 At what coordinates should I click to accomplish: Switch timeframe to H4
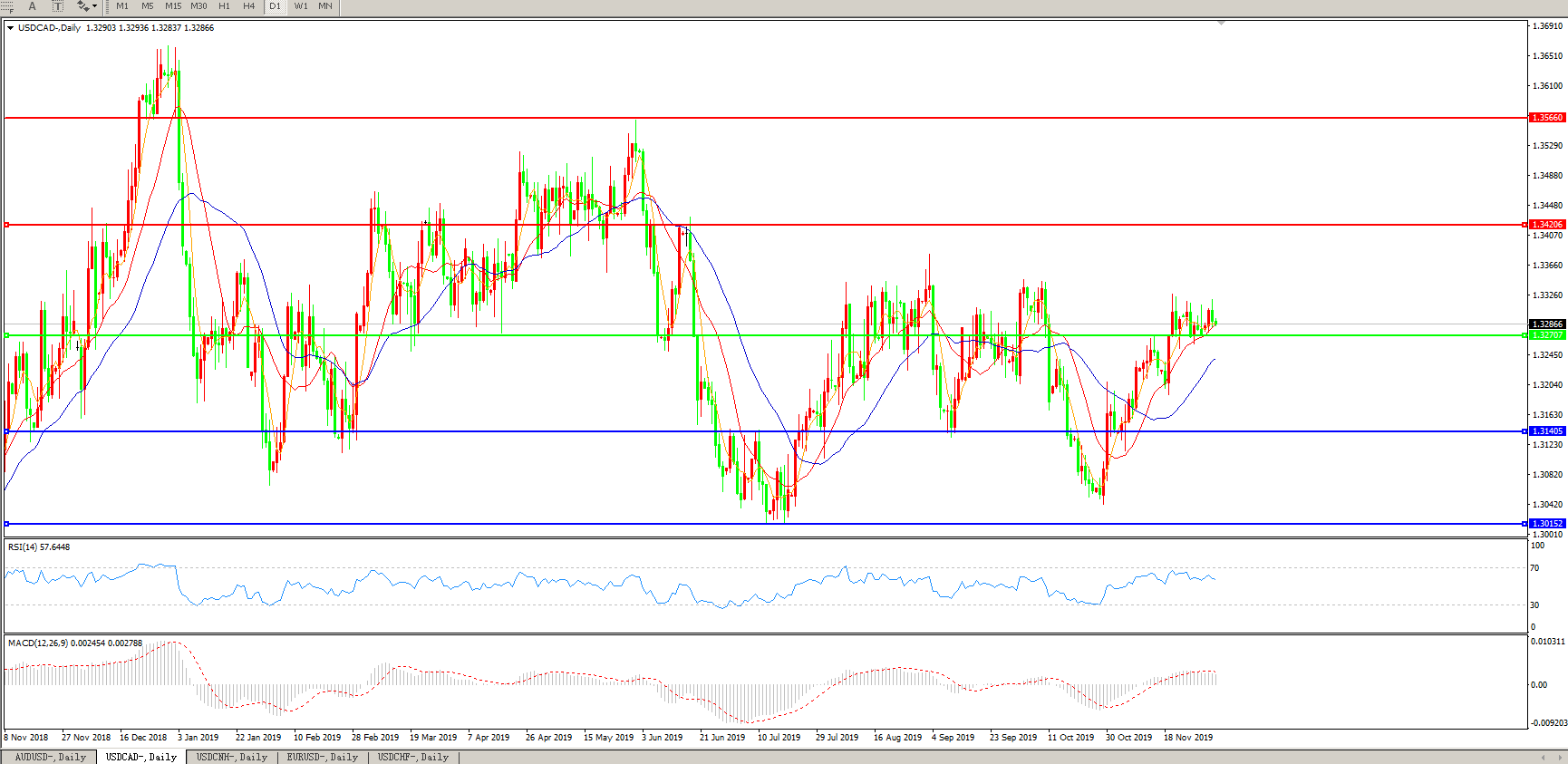click(x=249, y=6)
